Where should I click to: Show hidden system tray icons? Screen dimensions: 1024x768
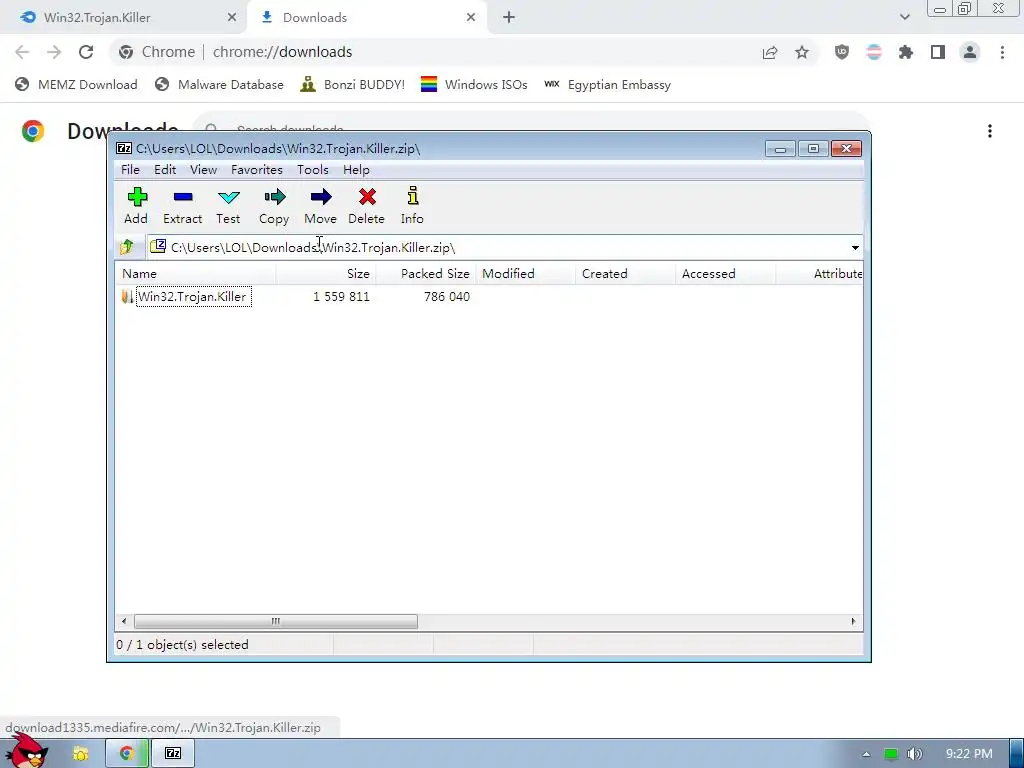click(866, 754)
